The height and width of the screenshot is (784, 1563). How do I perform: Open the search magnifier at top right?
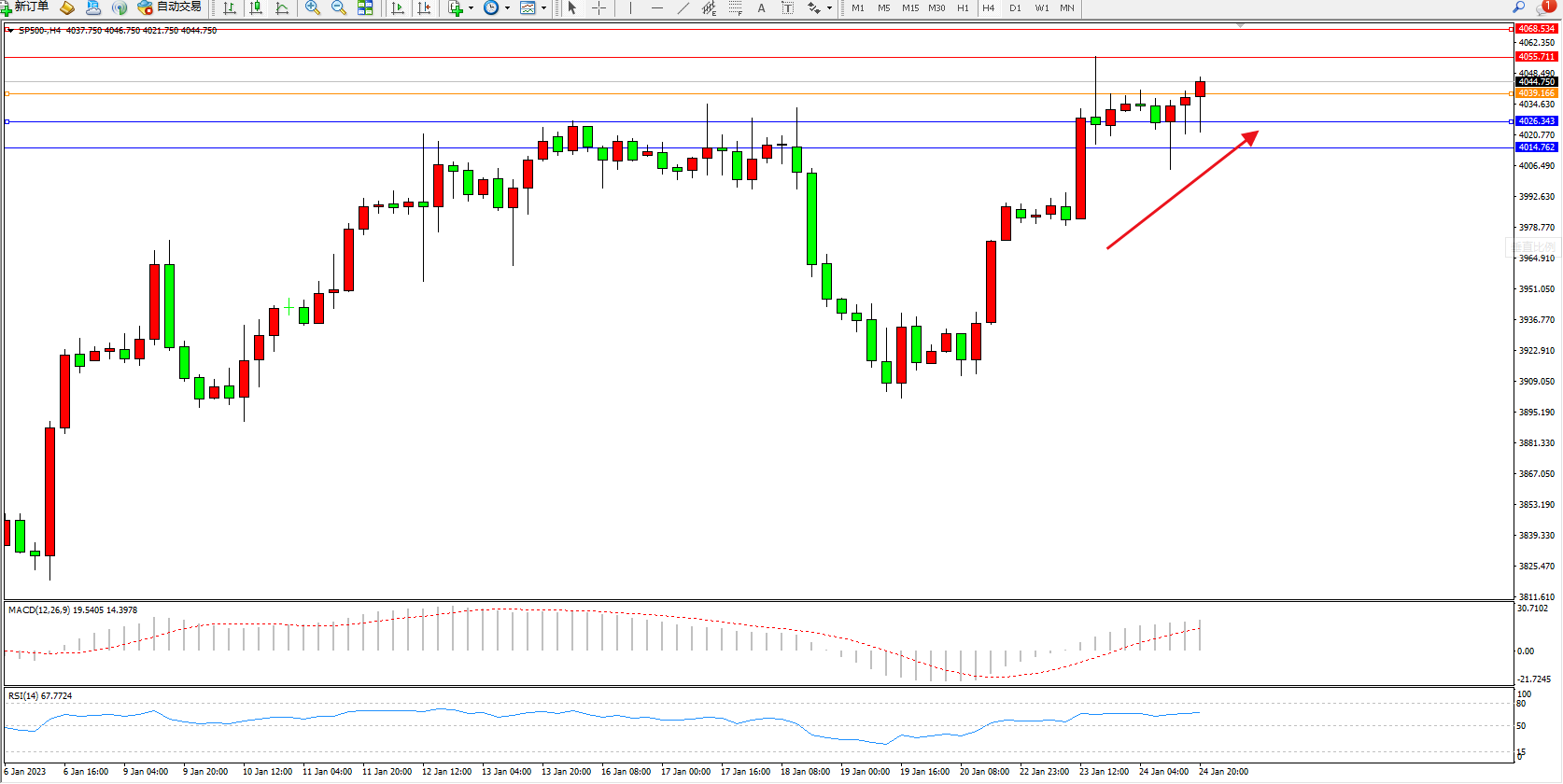(x=1518, y=7)
